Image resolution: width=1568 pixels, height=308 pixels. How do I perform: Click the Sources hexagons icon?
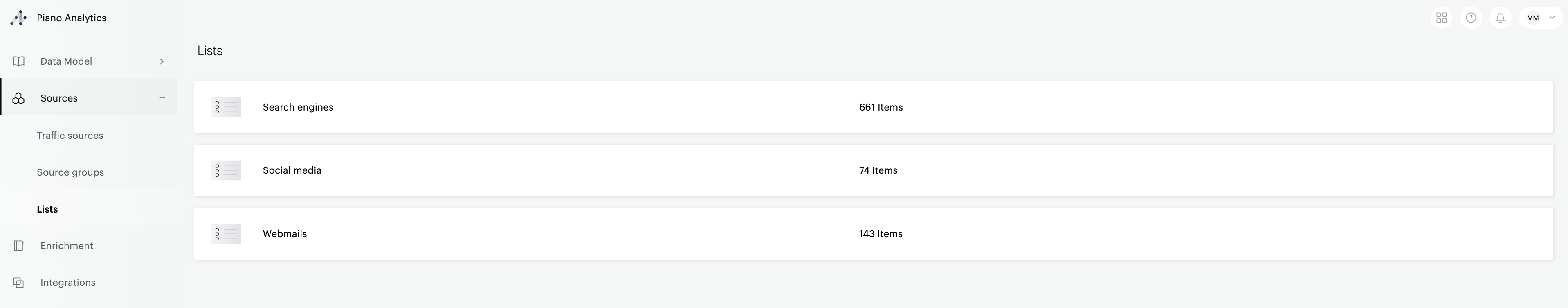pos(19,98)
